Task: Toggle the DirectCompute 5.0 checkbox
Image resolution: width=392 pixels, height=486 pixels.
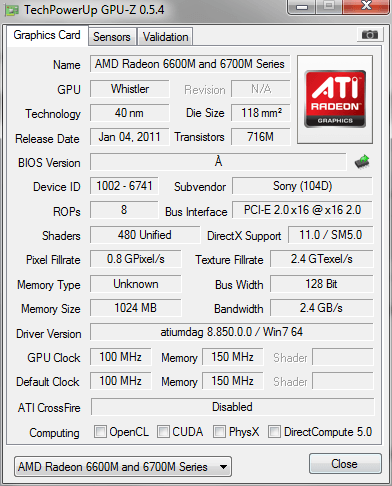Action: pyautogui.click(x=274, y=432)
